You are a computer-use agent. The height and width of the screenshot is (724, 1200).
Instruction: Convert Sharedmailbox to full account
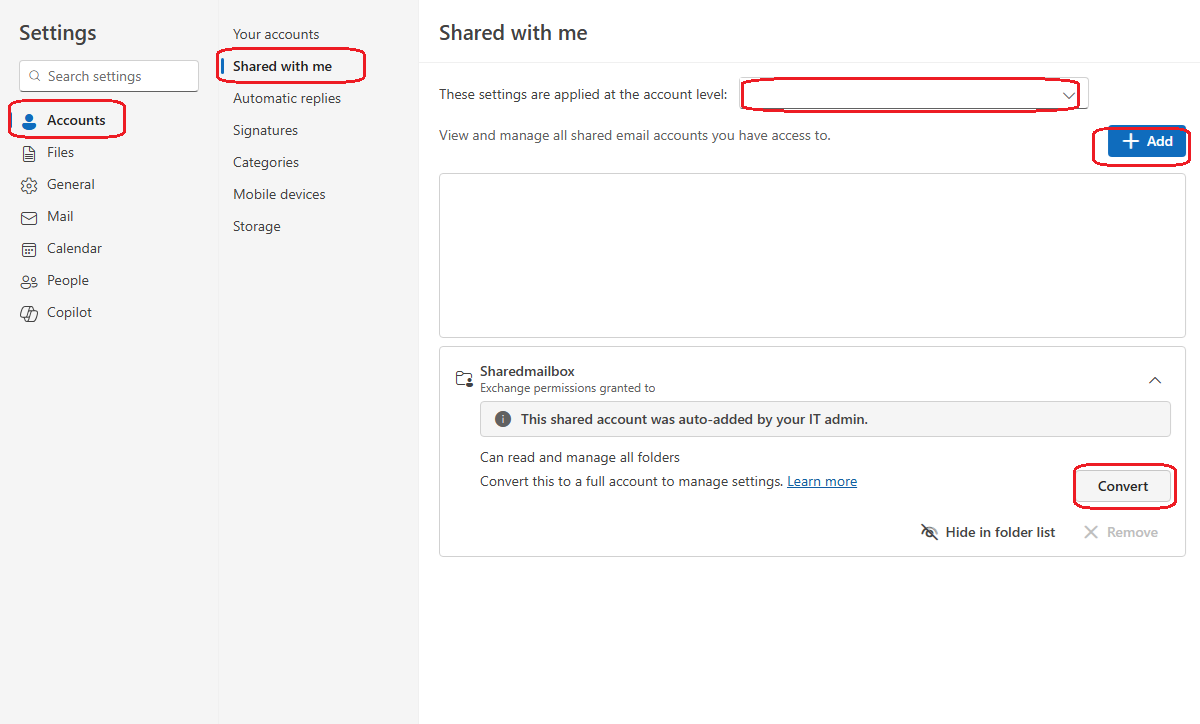1123,486
